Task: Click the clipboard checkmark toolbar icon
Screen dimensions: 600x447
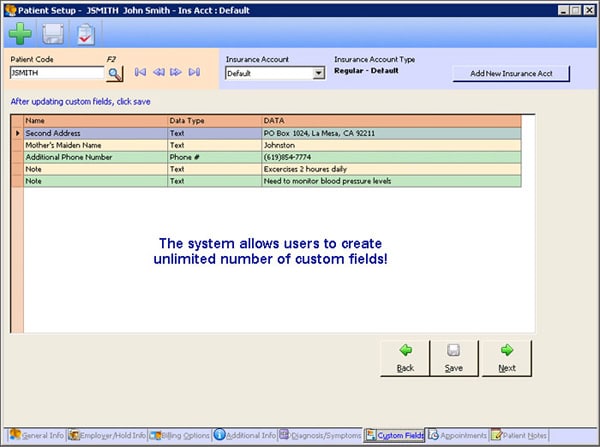Action: (86, 34)
